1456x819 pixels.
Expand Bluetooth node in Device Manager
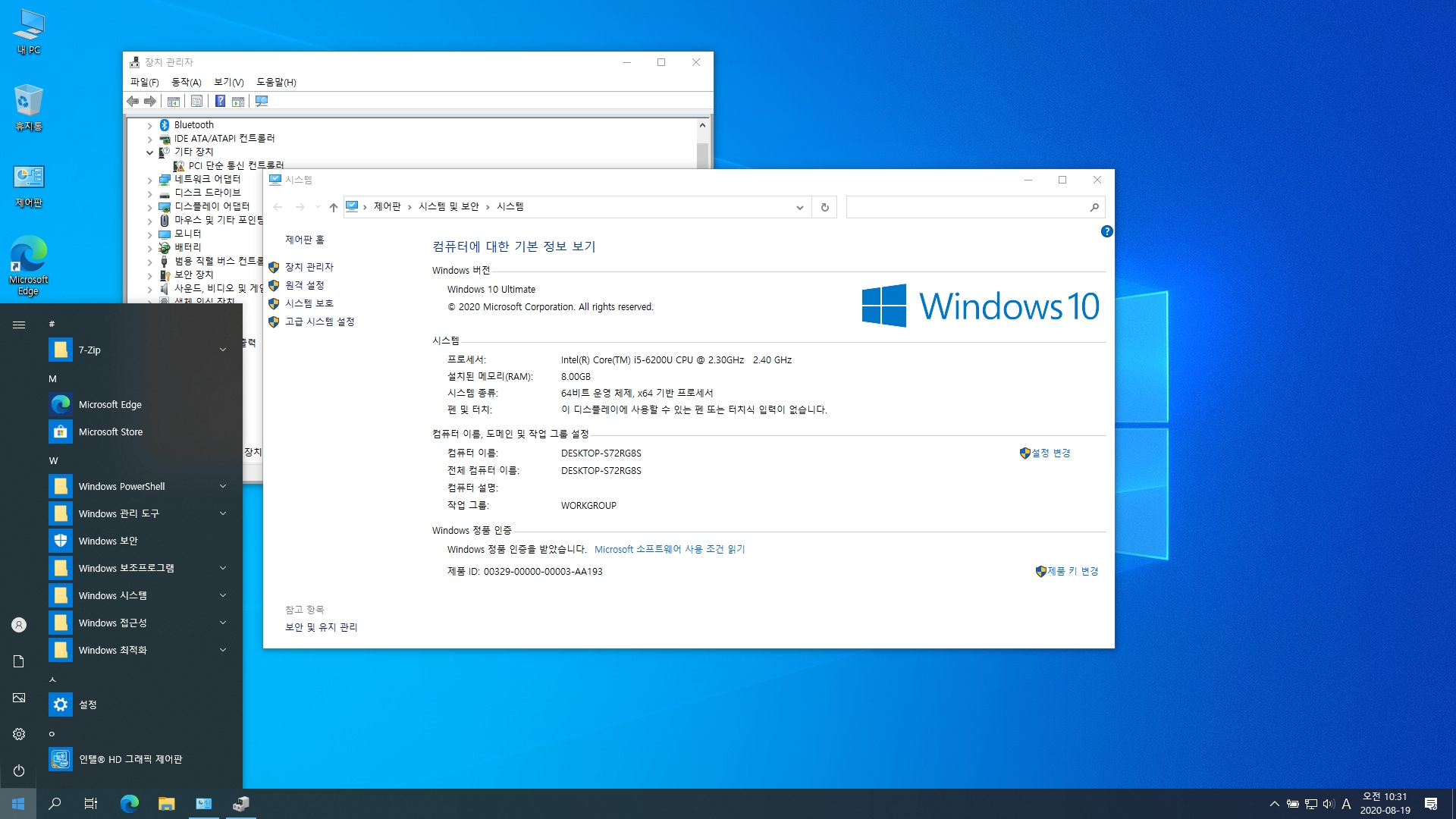tap(149, 126)
